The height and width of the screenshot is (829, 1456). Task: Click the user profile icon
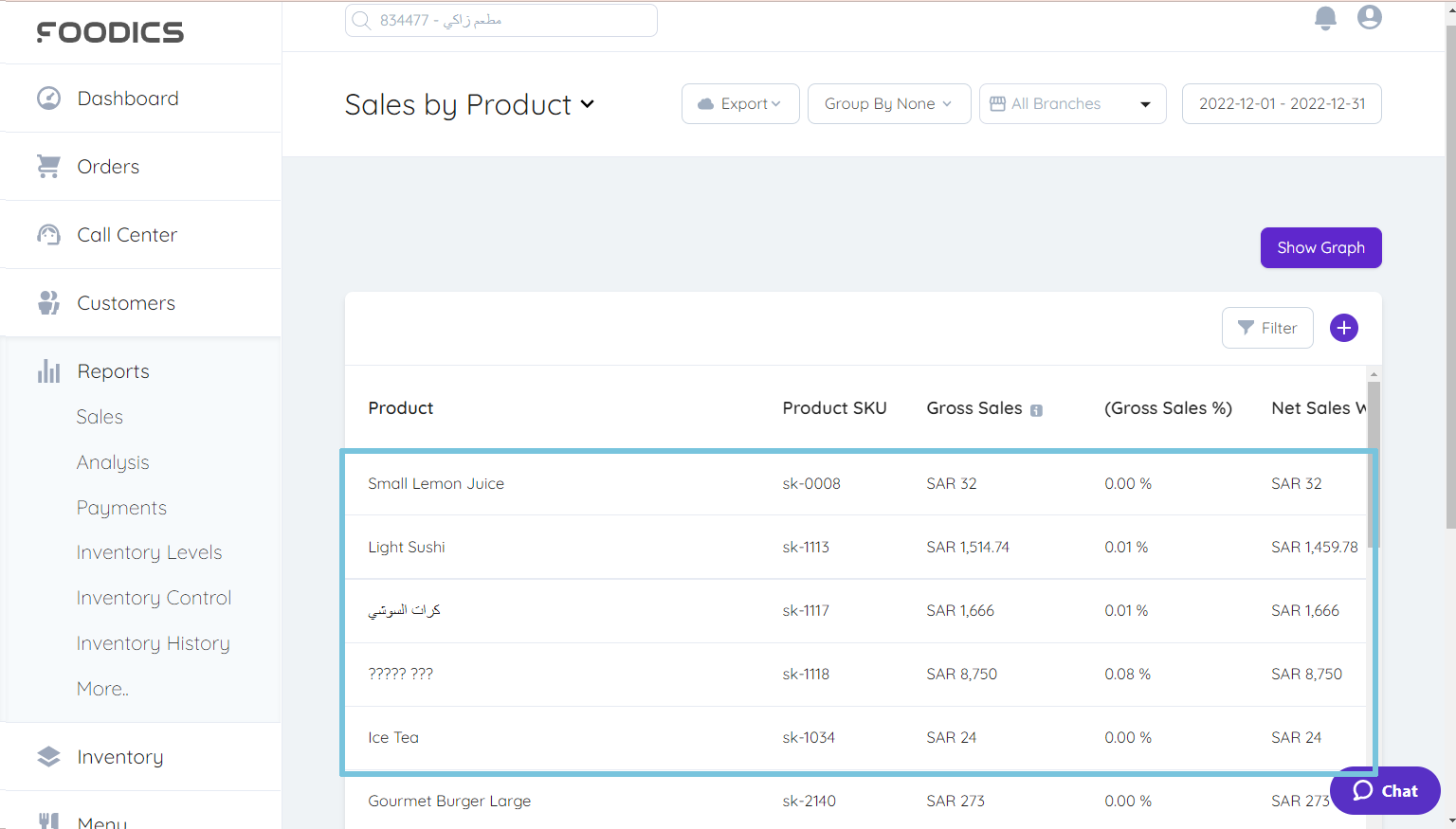pos(1369,16)
